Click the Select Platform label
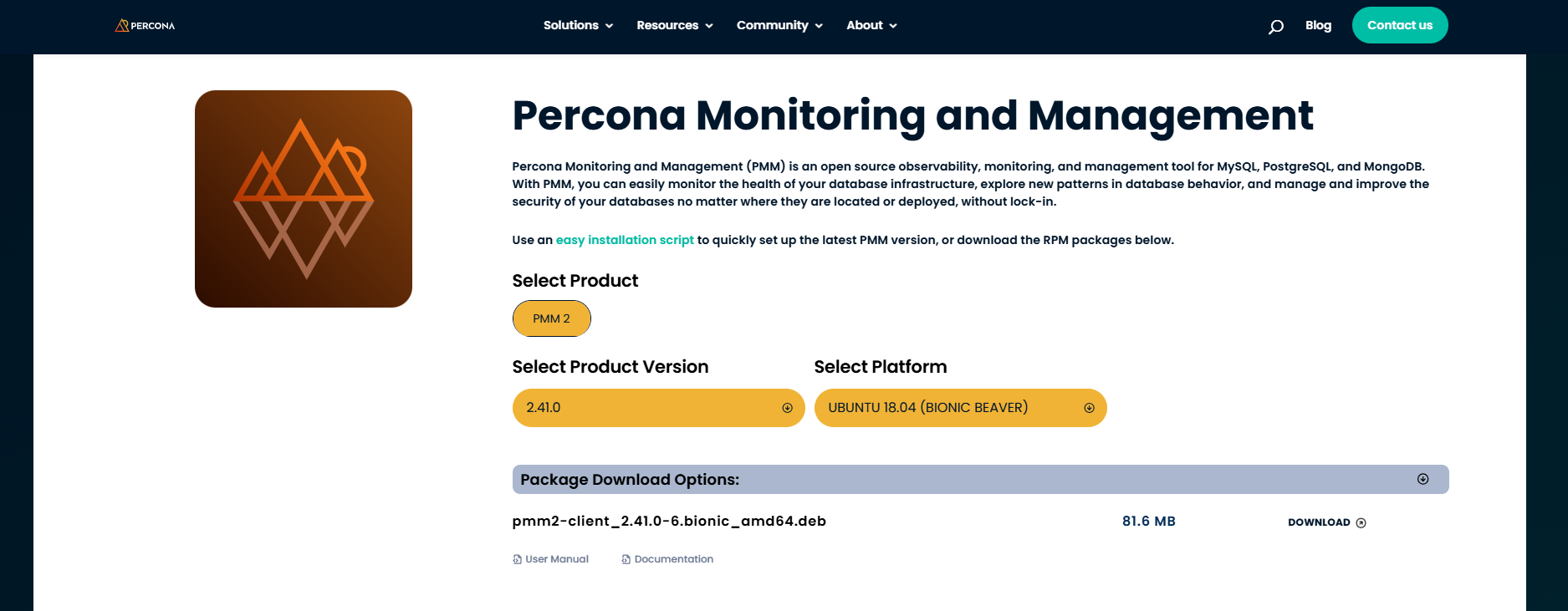This screenshot has height=611, width=1568. click(881, 367)
